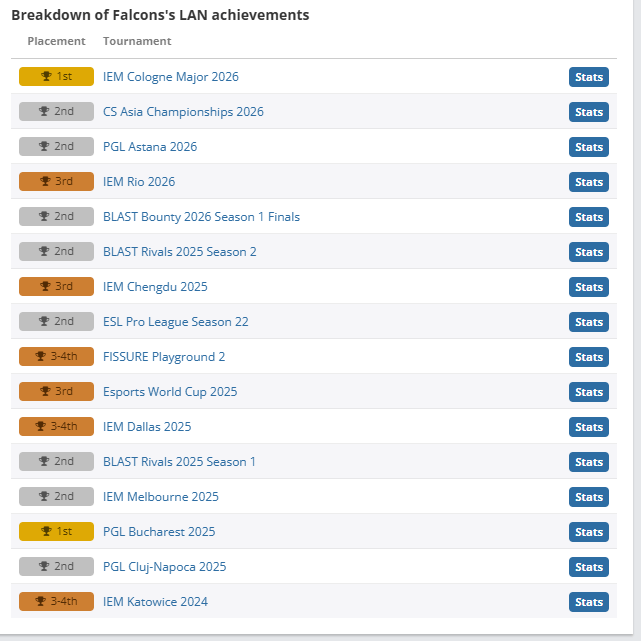Open IEM Dallas 2025 tournament link
Screen dimensions: 641x641
pyautogui.click(x=147, y=427)
